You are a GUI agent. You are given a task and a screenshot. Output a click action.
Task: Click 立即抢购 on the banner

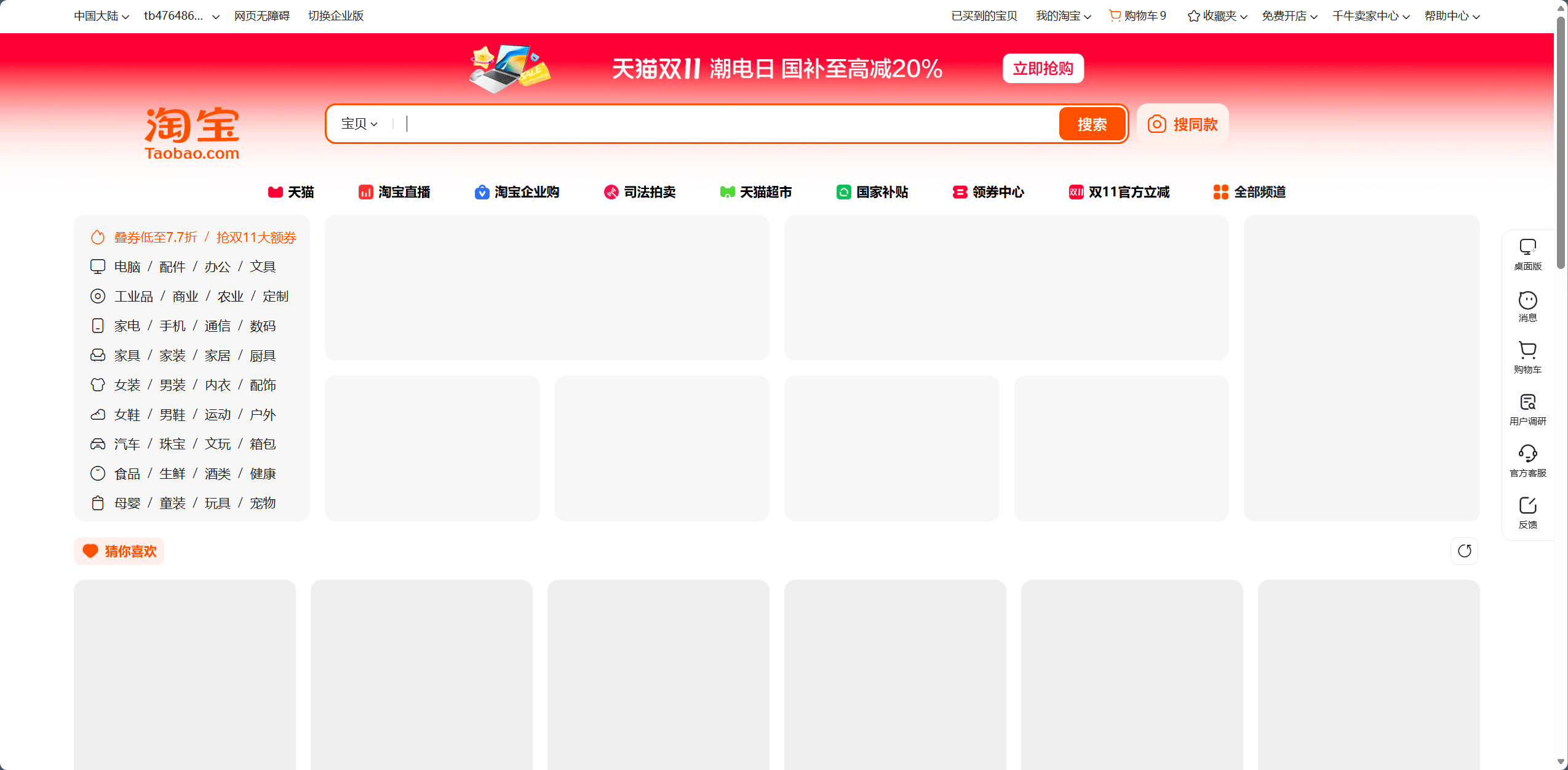pos(1043,68)
